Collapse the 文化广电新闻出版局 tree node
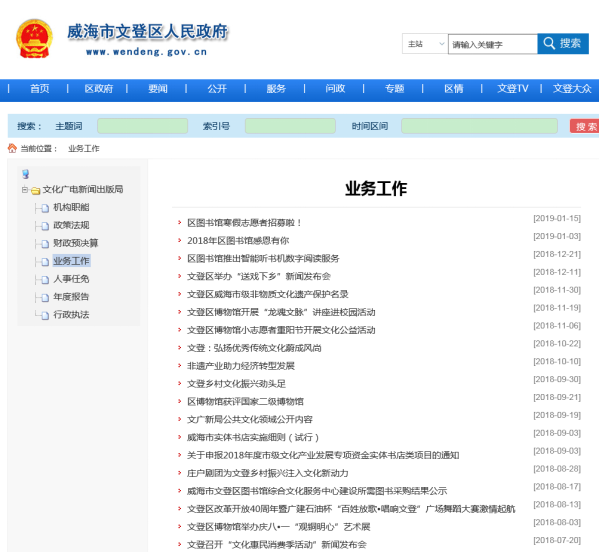The width and height of the screenshot is (599, 553). click(x=24, y=189)
